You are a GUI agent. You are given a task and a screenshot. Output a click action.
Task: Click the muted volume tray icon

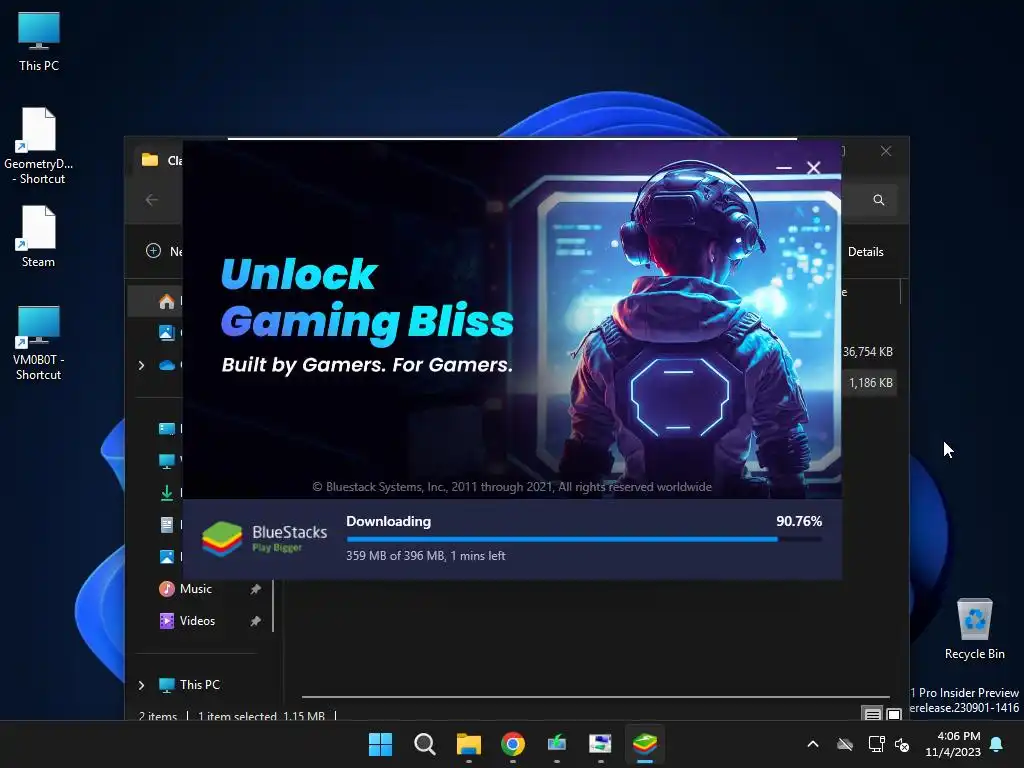pos(902,744)
